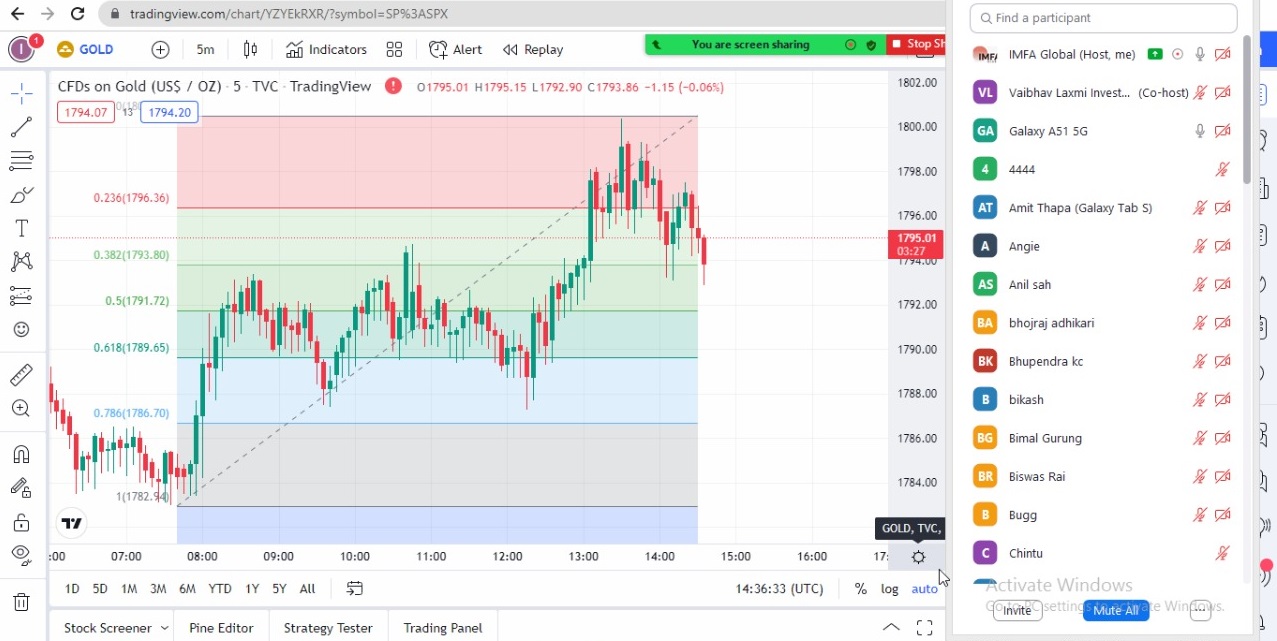Open the Strategy Tester tab
This screenshot has height=641, width=1277.
[x=328, y=628]
